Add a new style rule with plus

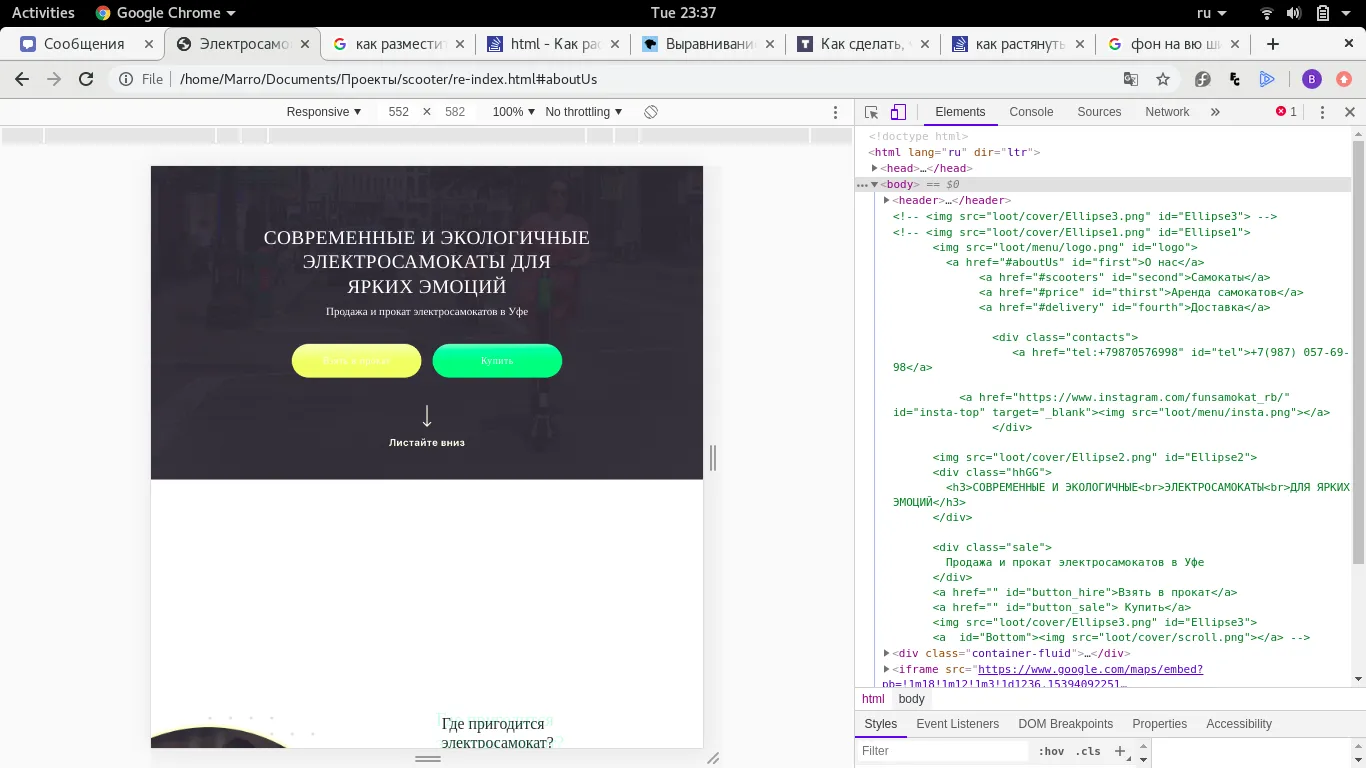click(x=1120, y=750)
